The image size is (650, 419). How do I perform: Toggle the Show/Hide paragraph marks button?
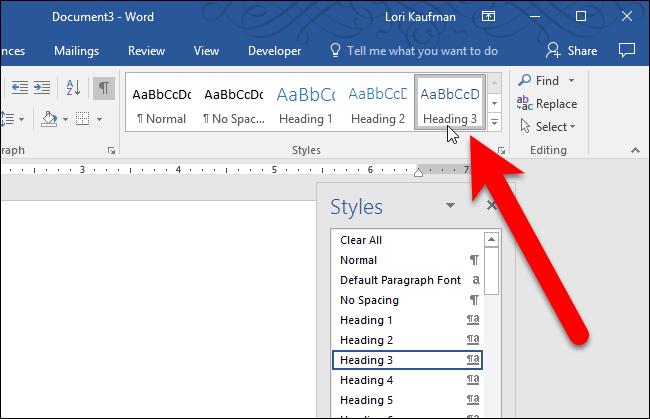[104, 88]
